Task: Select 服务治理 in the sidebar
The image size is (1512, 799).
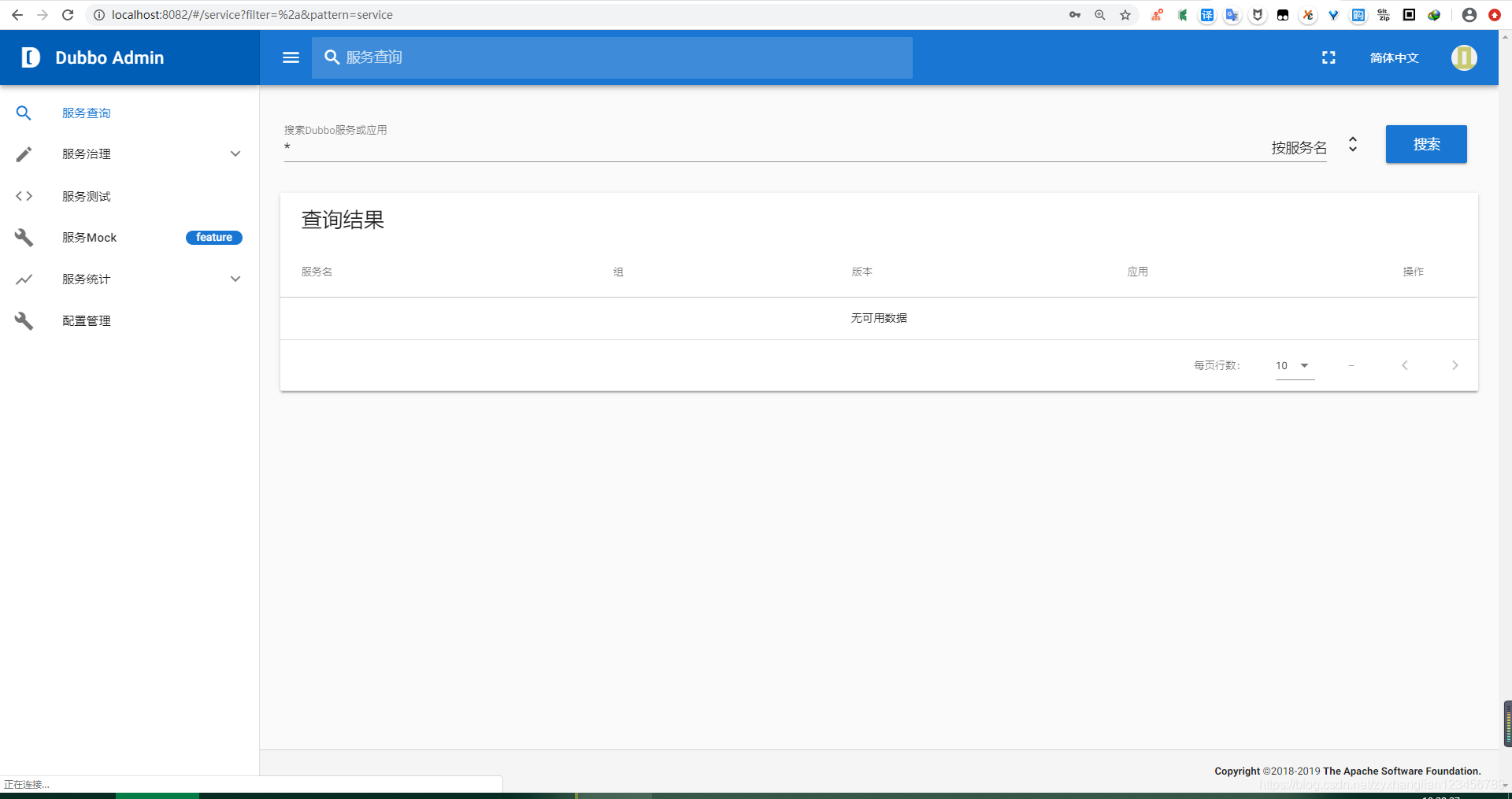Action: coord(86,154)
